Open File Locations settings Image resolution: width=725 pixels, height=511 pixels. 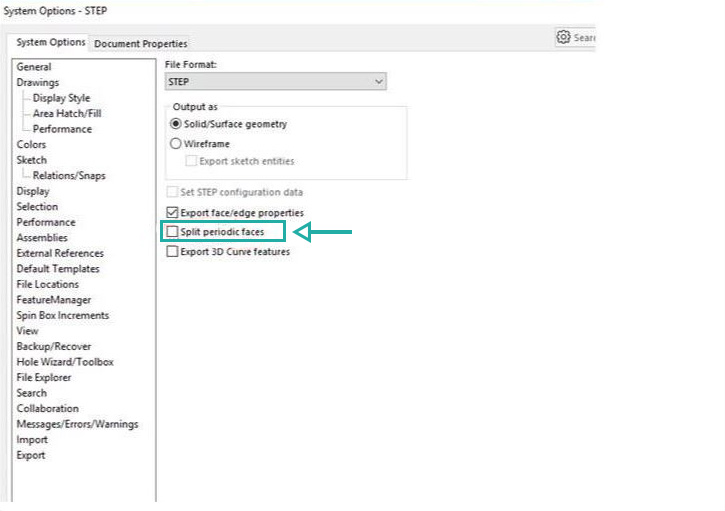[x=48, y=284]
